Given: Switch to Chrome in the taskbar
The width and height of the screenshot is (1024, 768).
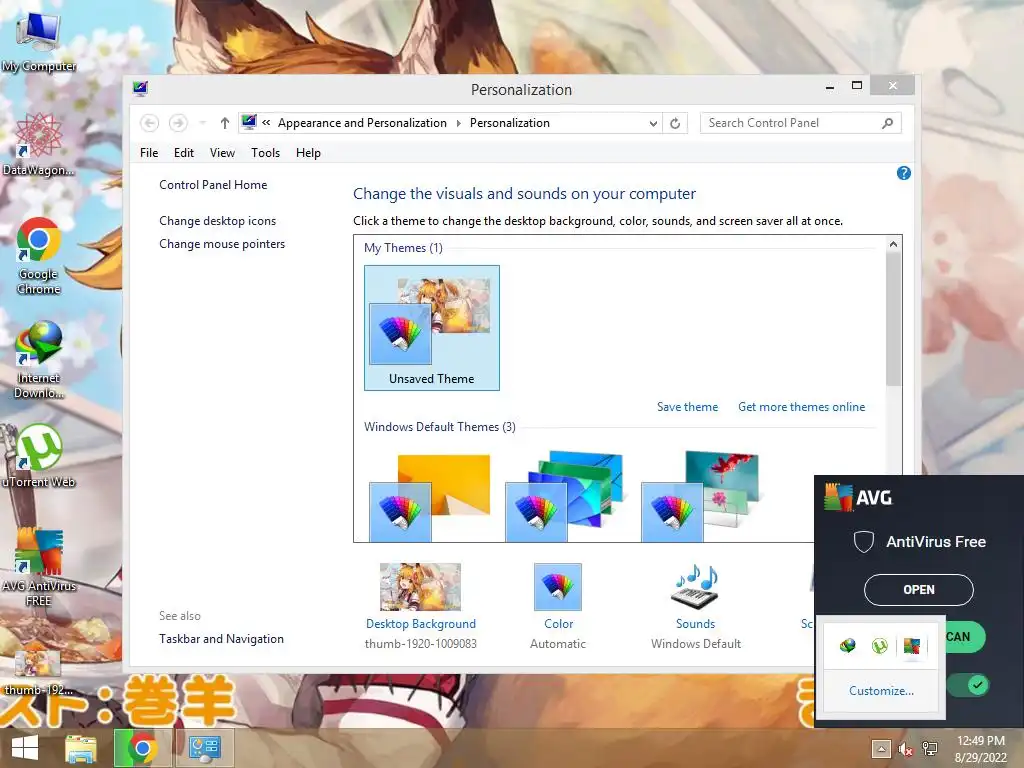Looking at the screenshot, I should (142, 748).
